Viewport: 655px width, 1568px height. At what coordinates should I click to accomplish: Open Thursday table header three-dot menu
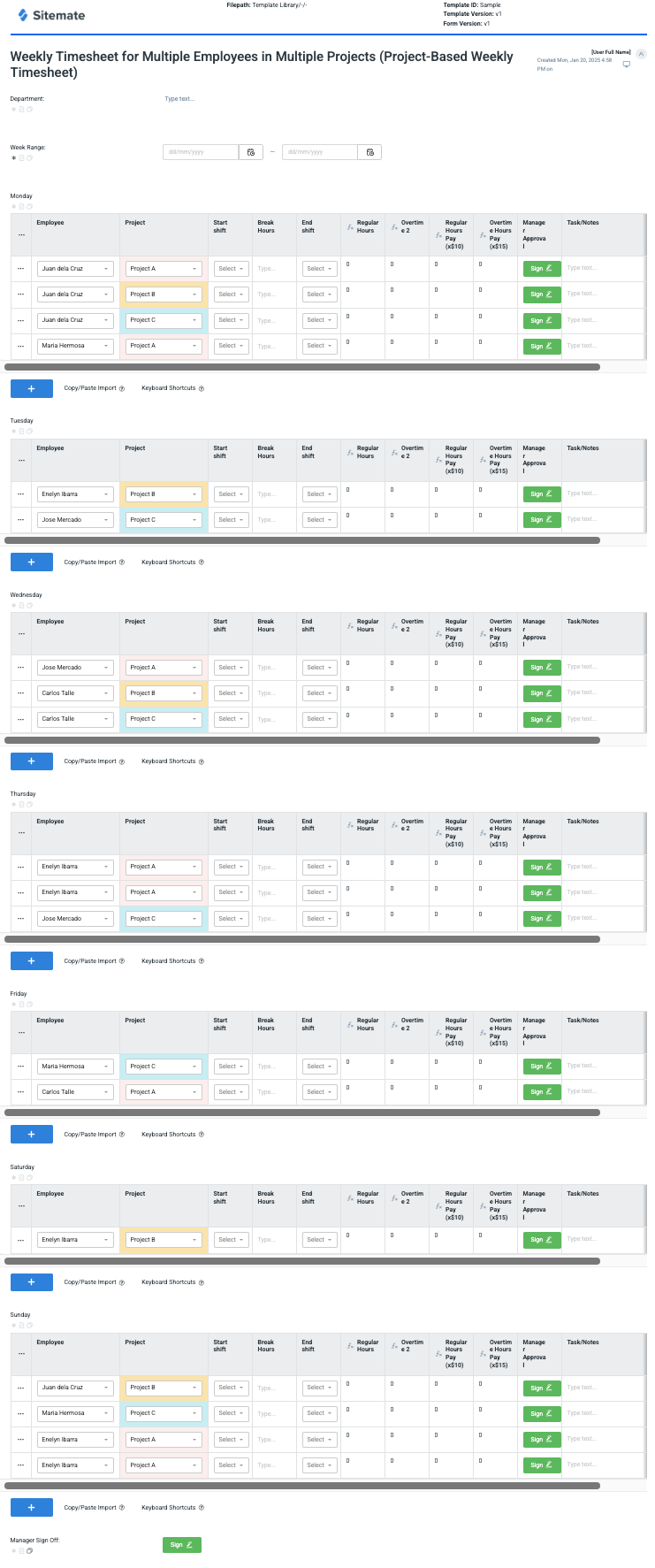tap(21, 834)
